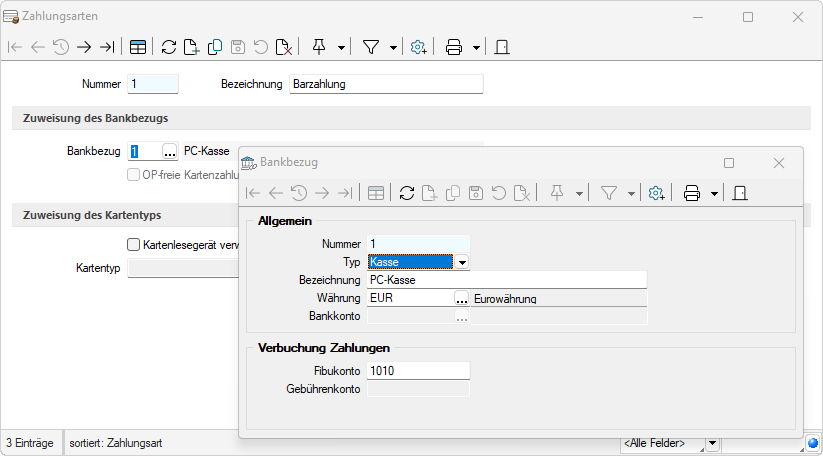This screenshot has height=456, width=823.
Task: Click printer icon in Bankbezug toolbar
Action: click(691, 193)
